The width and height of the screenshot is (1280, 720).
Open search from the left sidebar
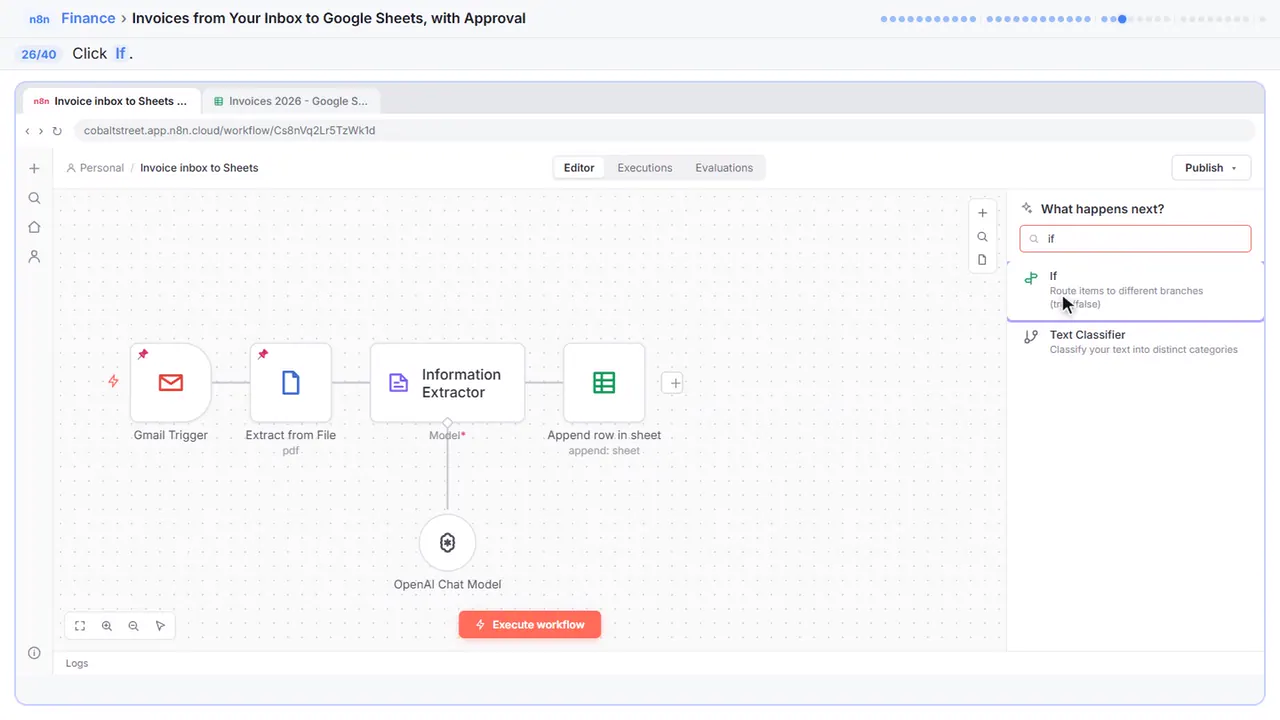tap(34, 198)
